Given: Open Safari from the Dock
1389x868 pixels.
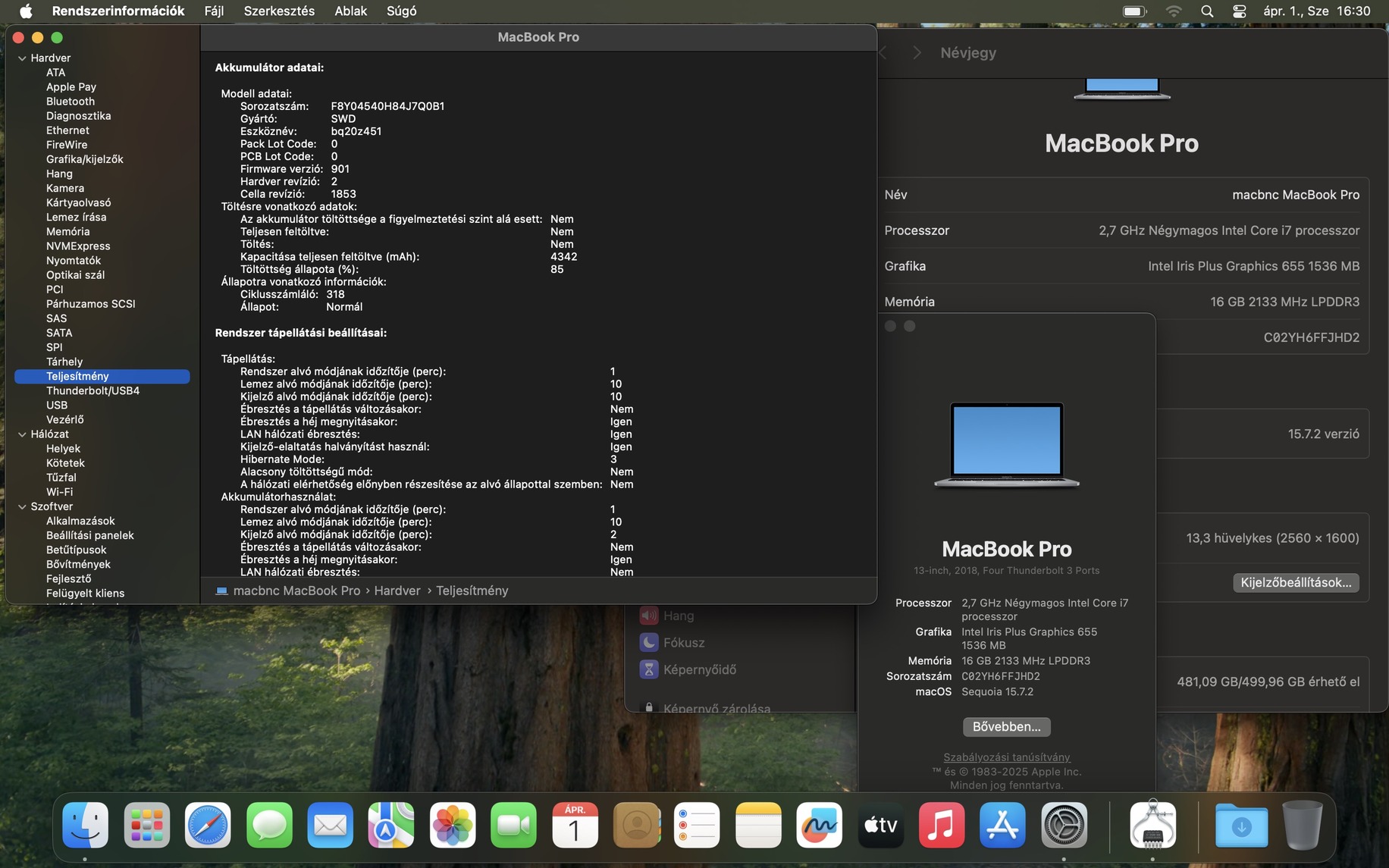Looking at the screenshot, I should point(208,825).
